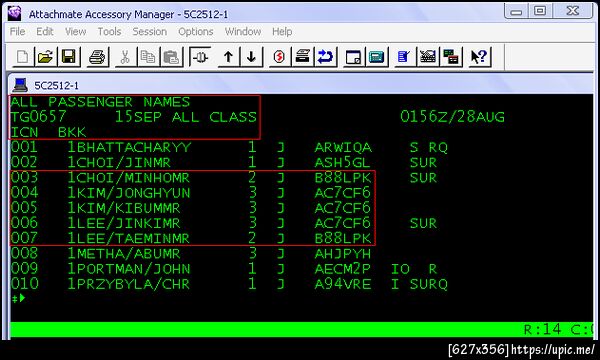The width and height of the screenshot is (600, 360).
Task: Select passenger 1LEE/JINKIMR
Action: point(124,223)
